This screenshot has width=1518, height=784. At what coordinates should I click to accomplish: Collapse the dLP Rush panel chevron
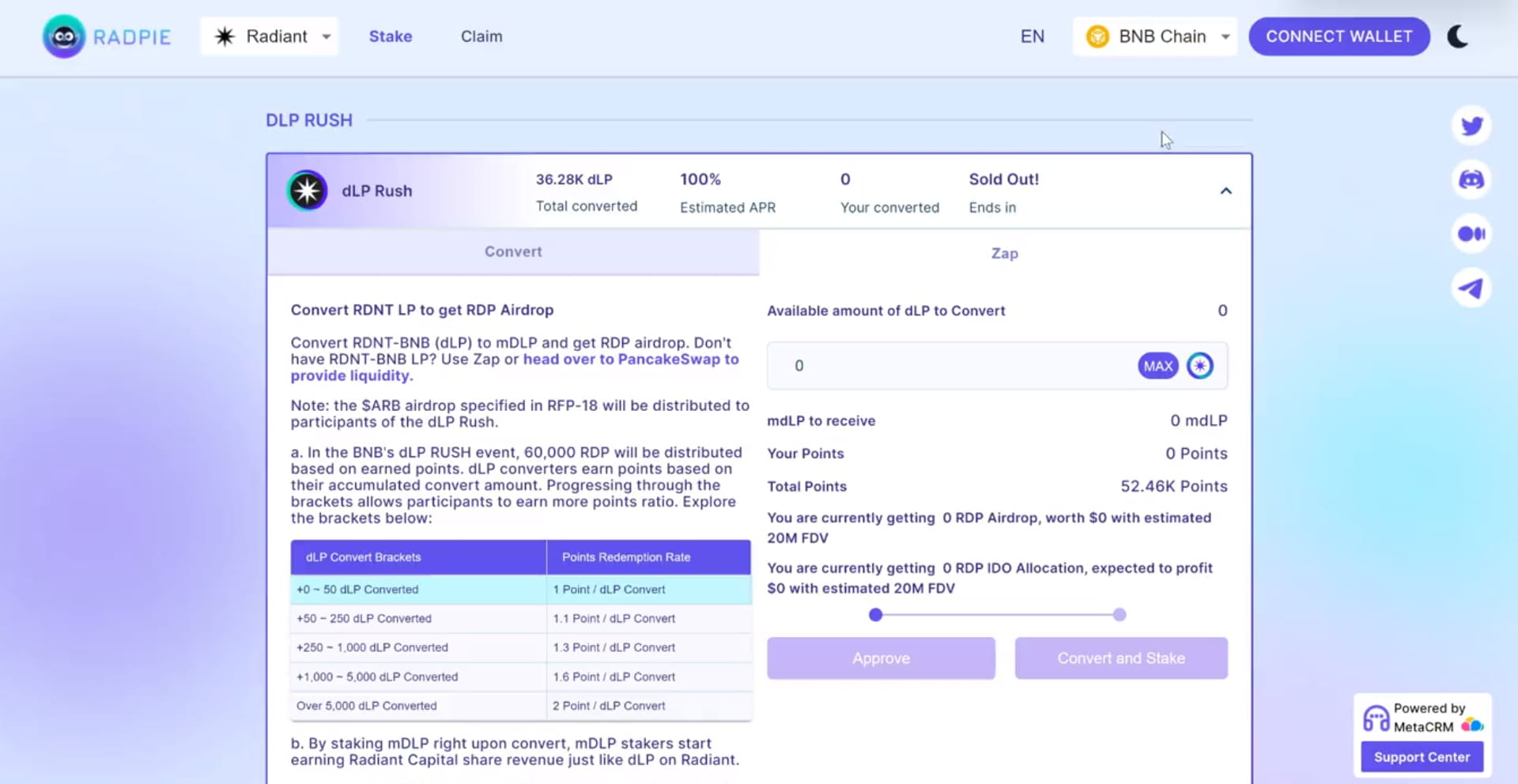coord(1225,191)
